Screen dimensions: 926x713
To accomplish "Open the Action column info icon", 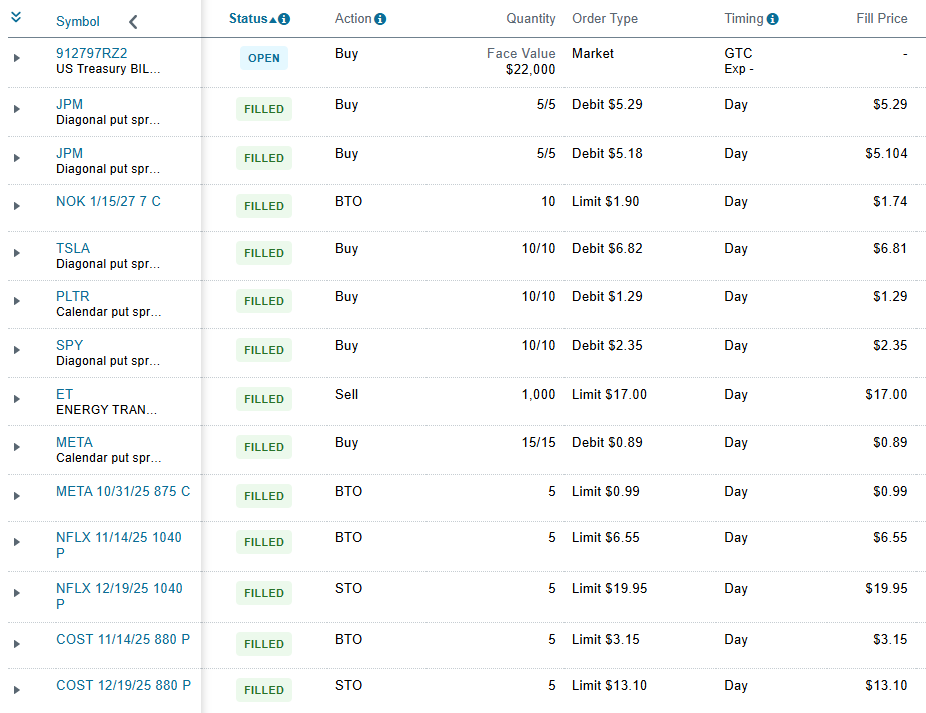I will [380, 19].
